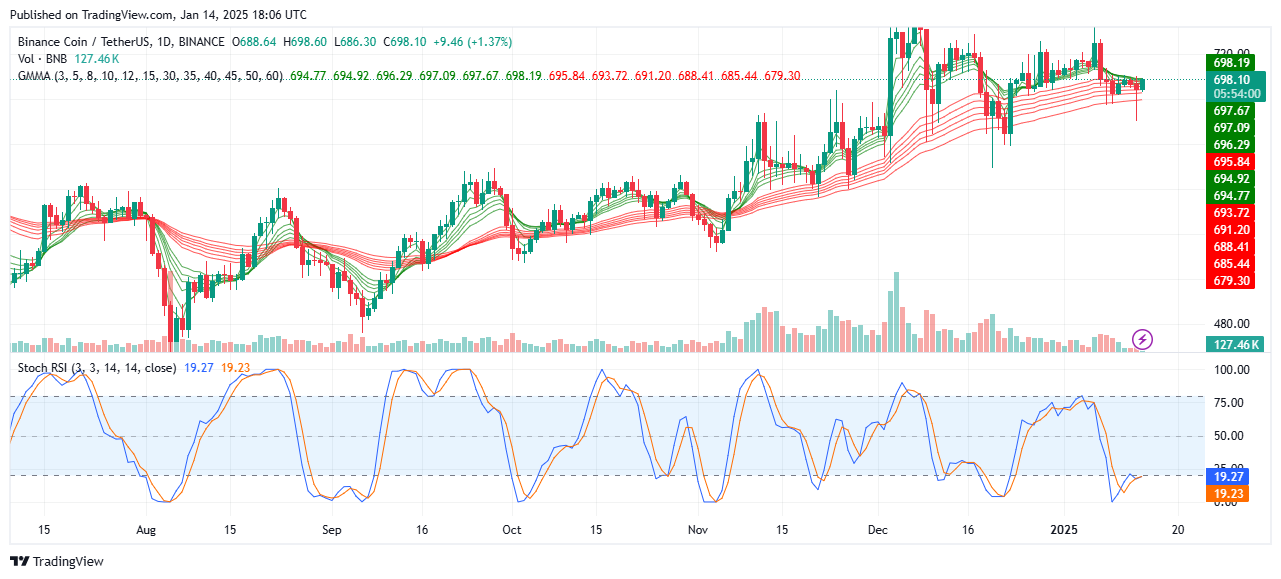Select the Stoch RSI indicator legend name

[97, 368]
